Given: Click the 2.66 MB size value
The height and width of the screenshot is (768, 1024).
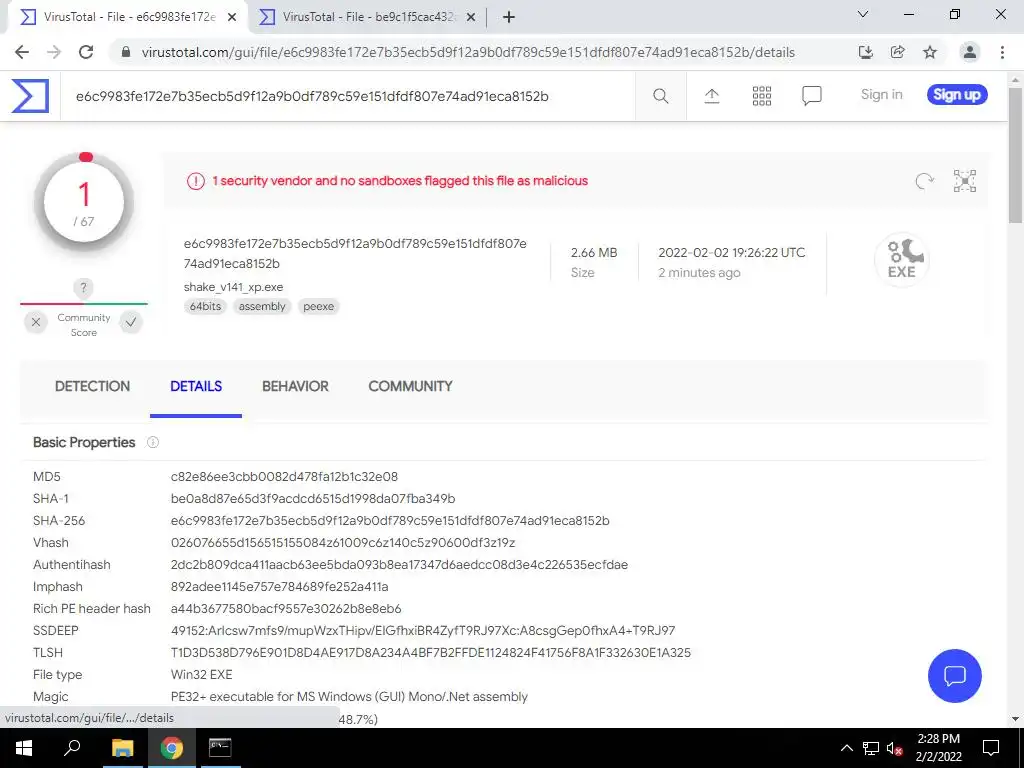Looking at the screenshot, I should pos(594,253).
